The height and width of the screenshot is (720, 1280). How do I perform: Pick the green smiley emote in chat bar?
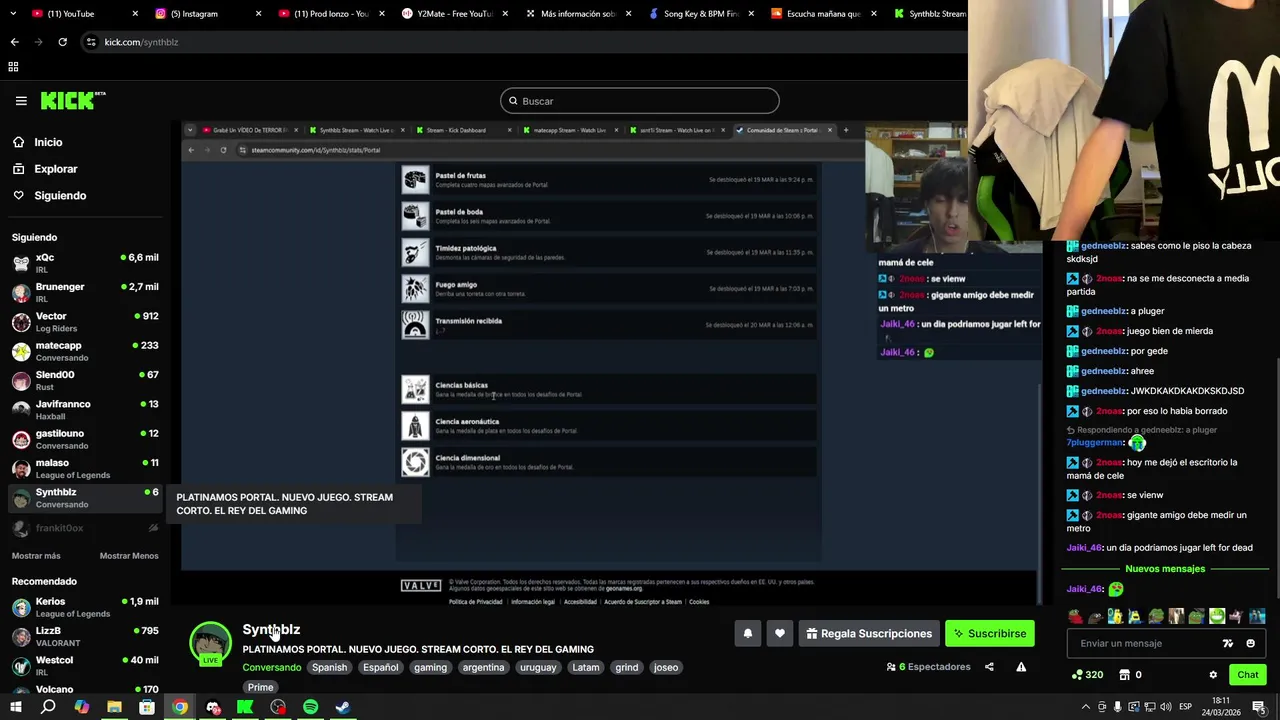[1217, 617]
